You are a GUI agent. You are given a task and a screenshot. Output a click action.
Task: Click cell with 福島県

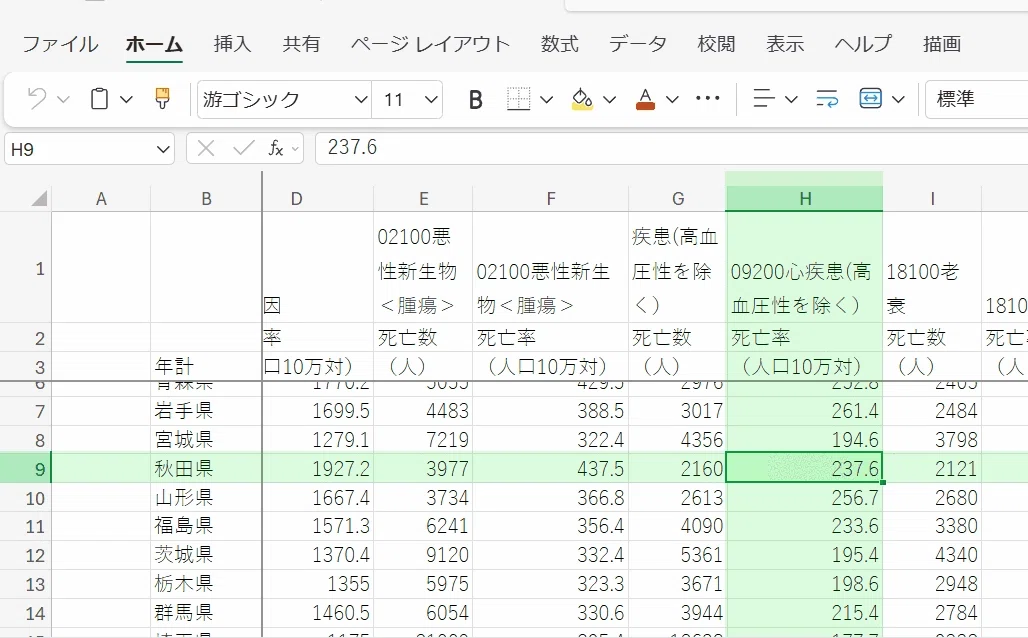(206, 527)
